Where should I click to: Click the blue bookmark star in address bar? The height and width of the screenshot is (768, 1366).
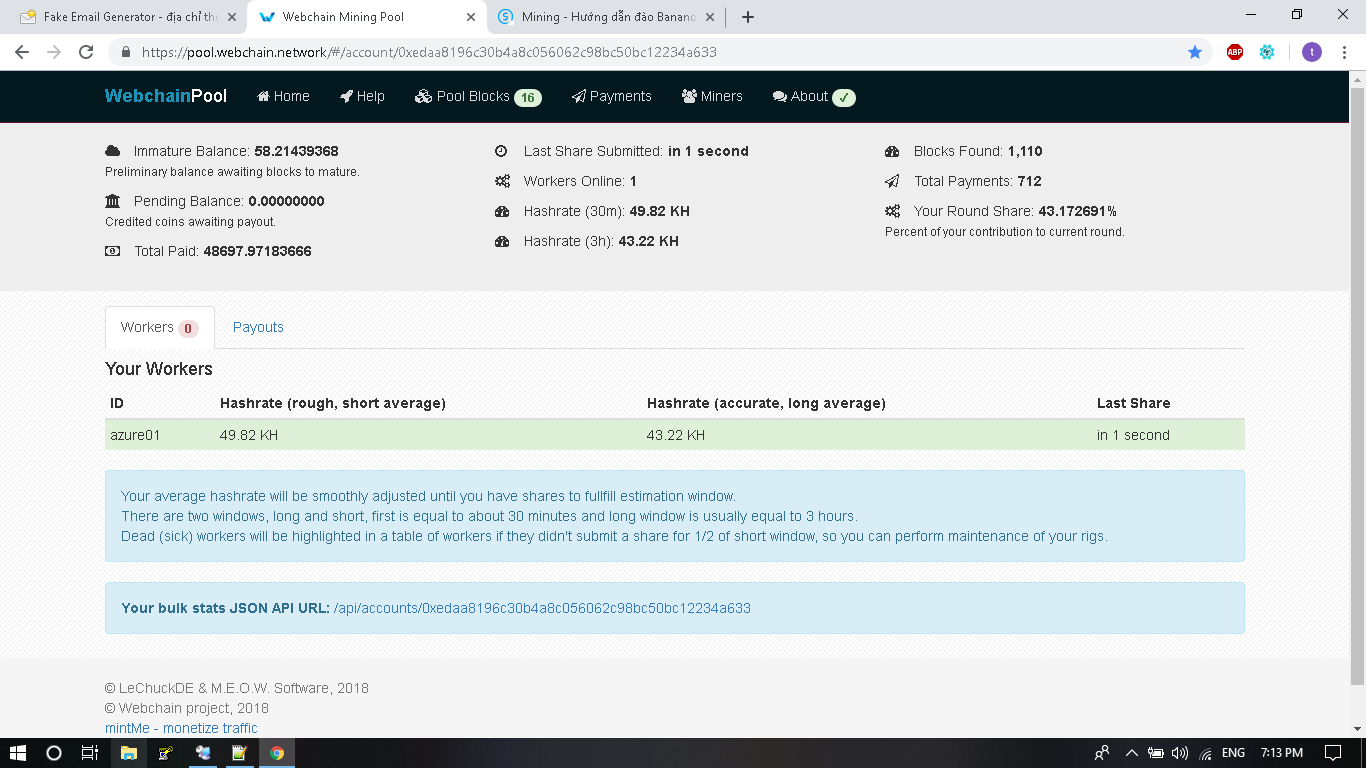coord(1194,52)
